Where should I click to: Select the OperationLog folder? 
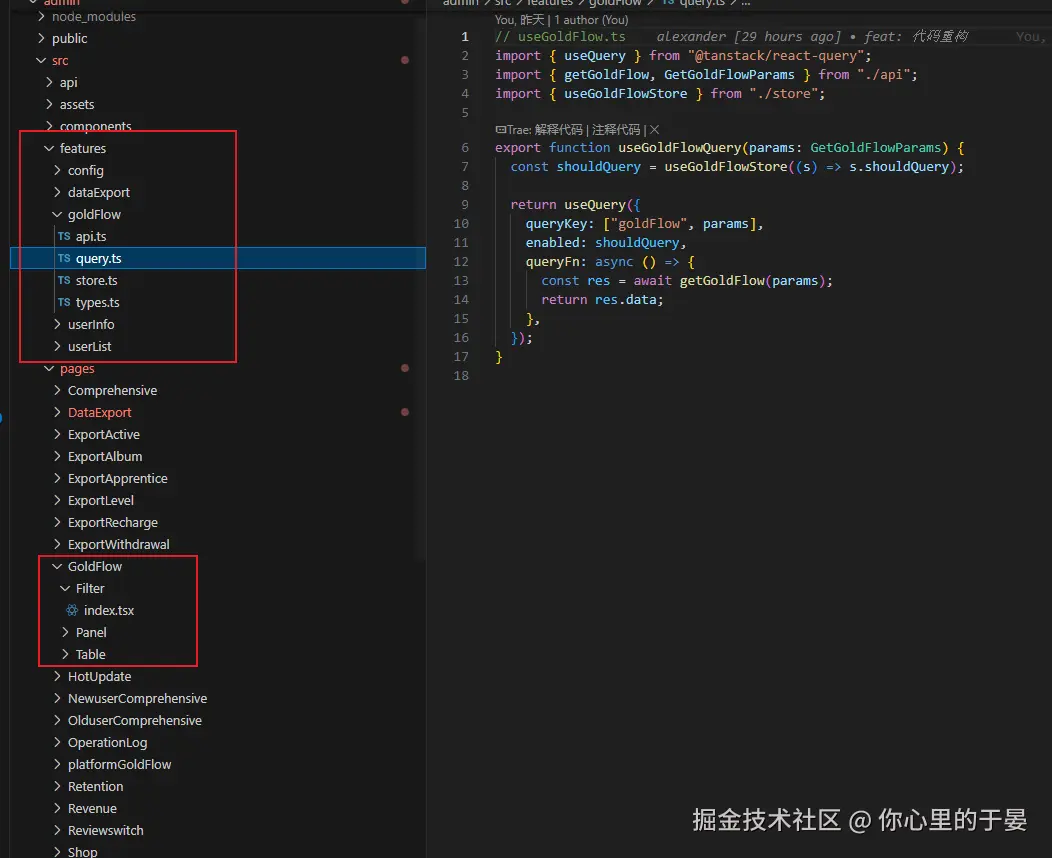point(107,743)
